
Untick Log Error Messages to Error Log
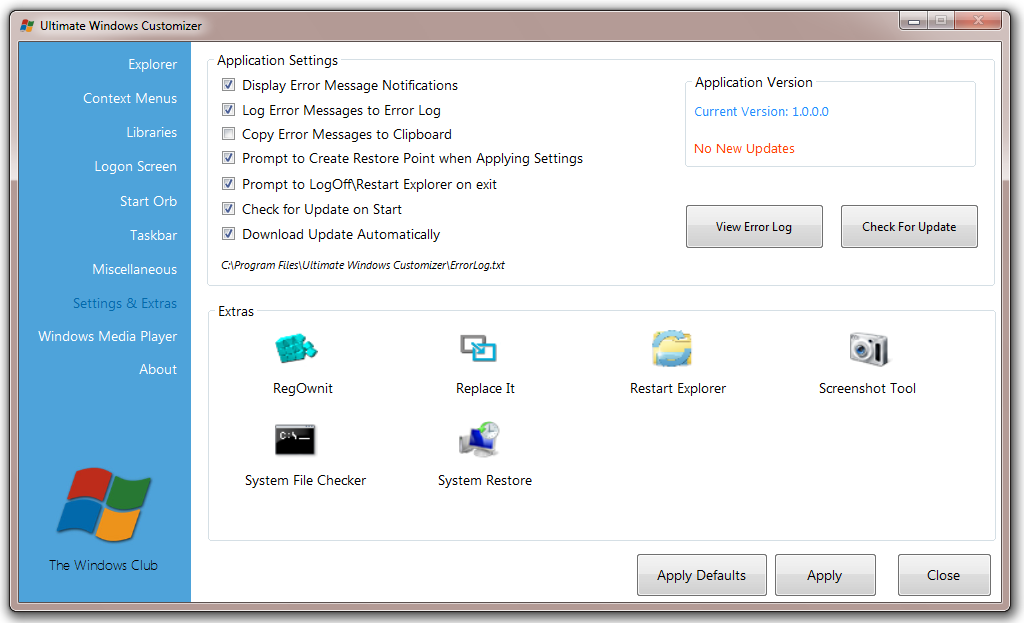click(x=229, y=110)
